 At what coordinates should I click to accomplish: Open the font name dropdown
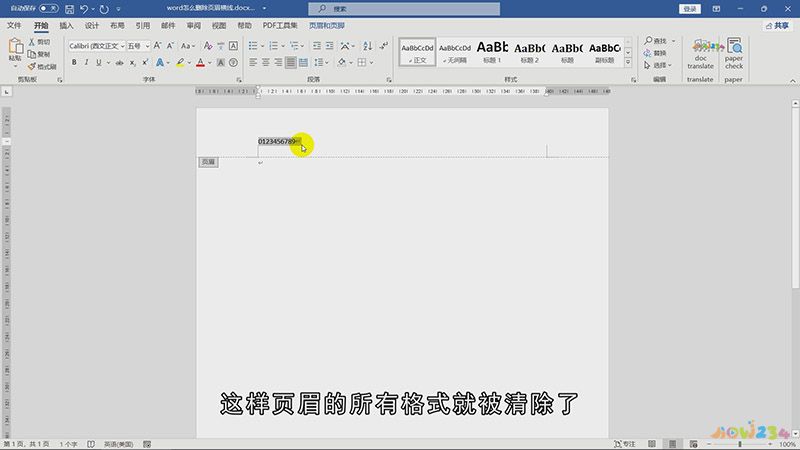pyautogui.click(x=122, y=46)
